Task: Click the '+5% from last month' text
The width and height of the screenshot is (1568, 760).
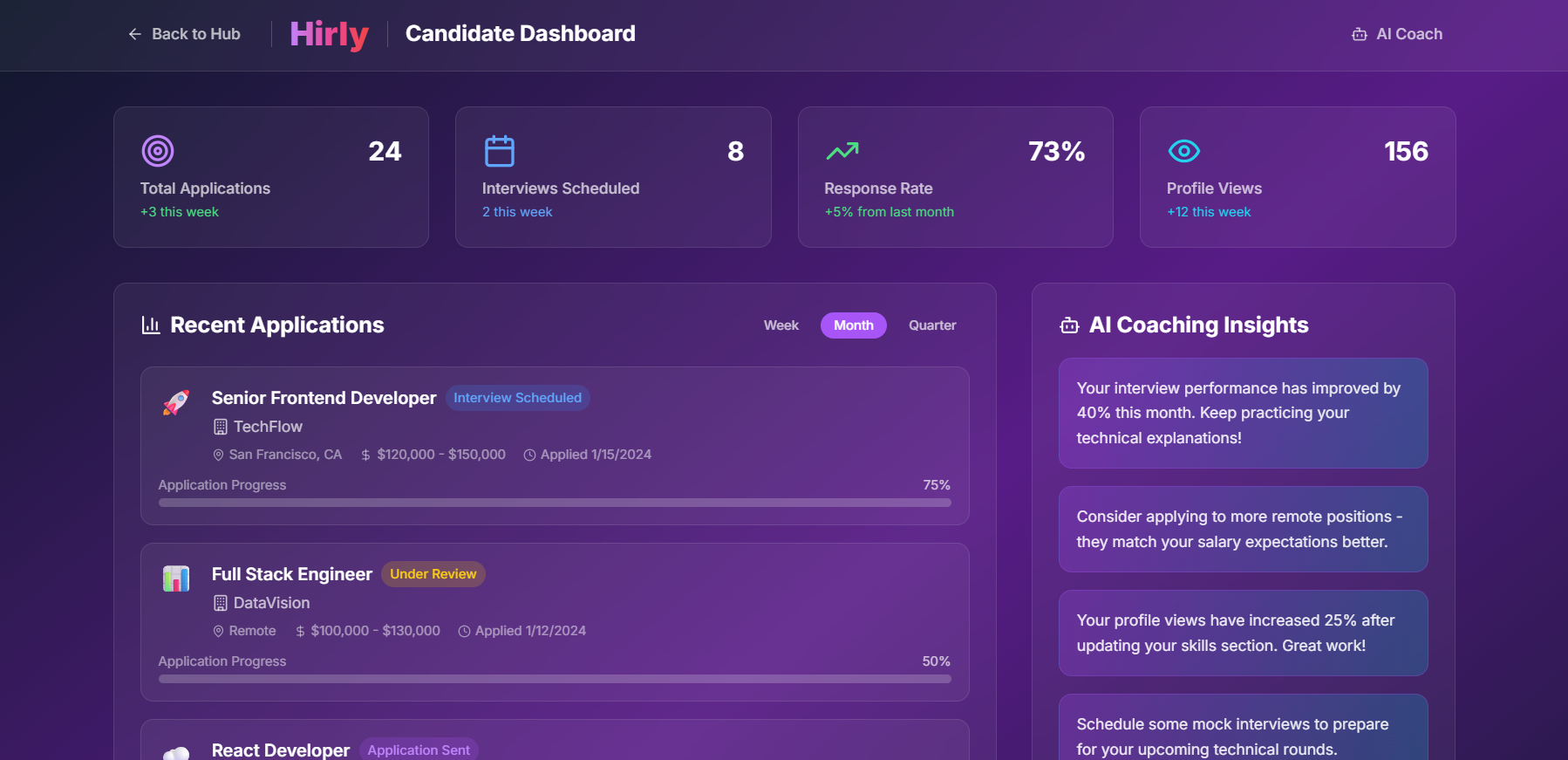Action: coord(890,212)
